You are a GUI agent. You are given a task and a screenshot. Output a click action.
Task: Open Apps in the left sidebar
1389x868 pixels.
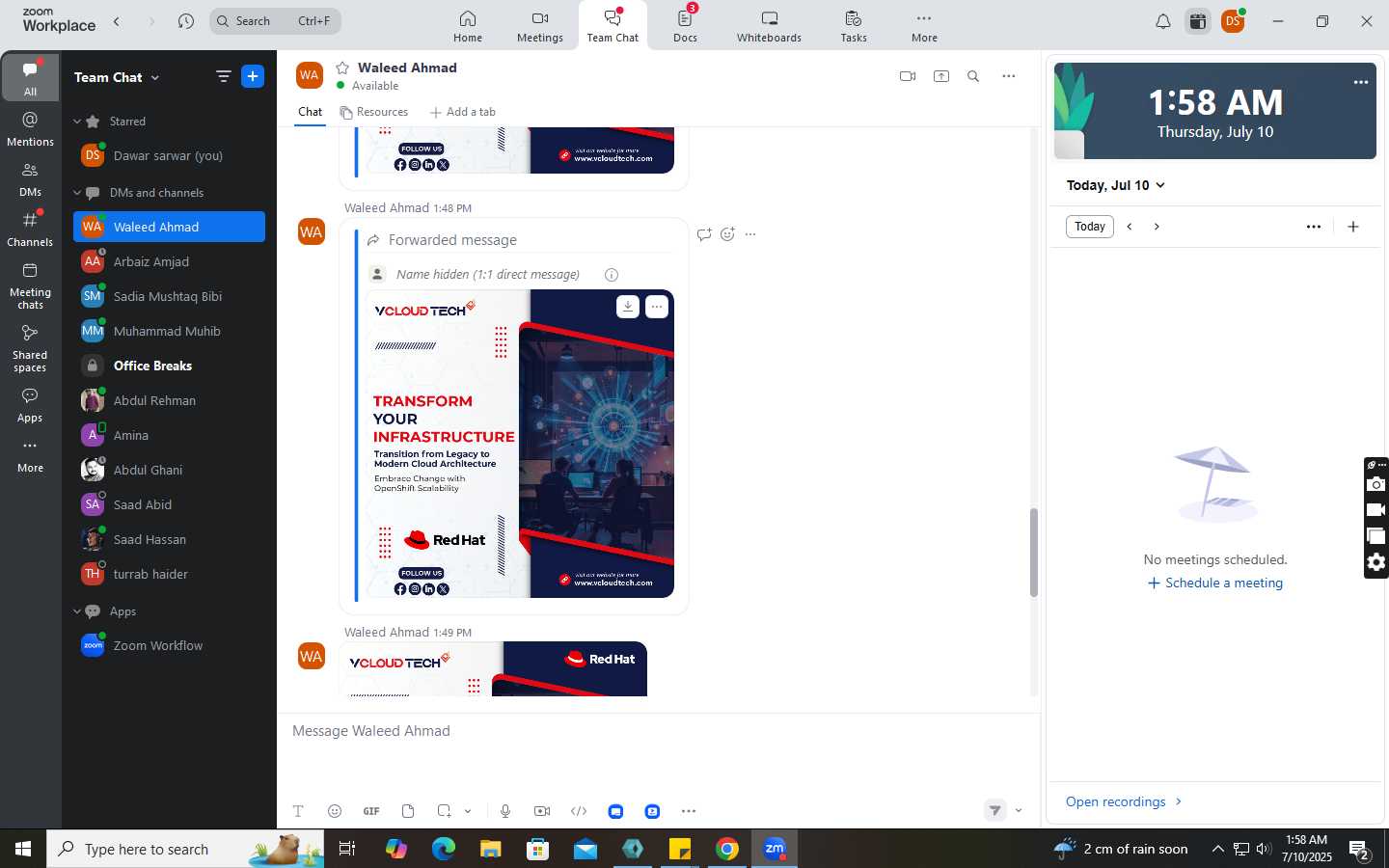click(x=30, y=405)
